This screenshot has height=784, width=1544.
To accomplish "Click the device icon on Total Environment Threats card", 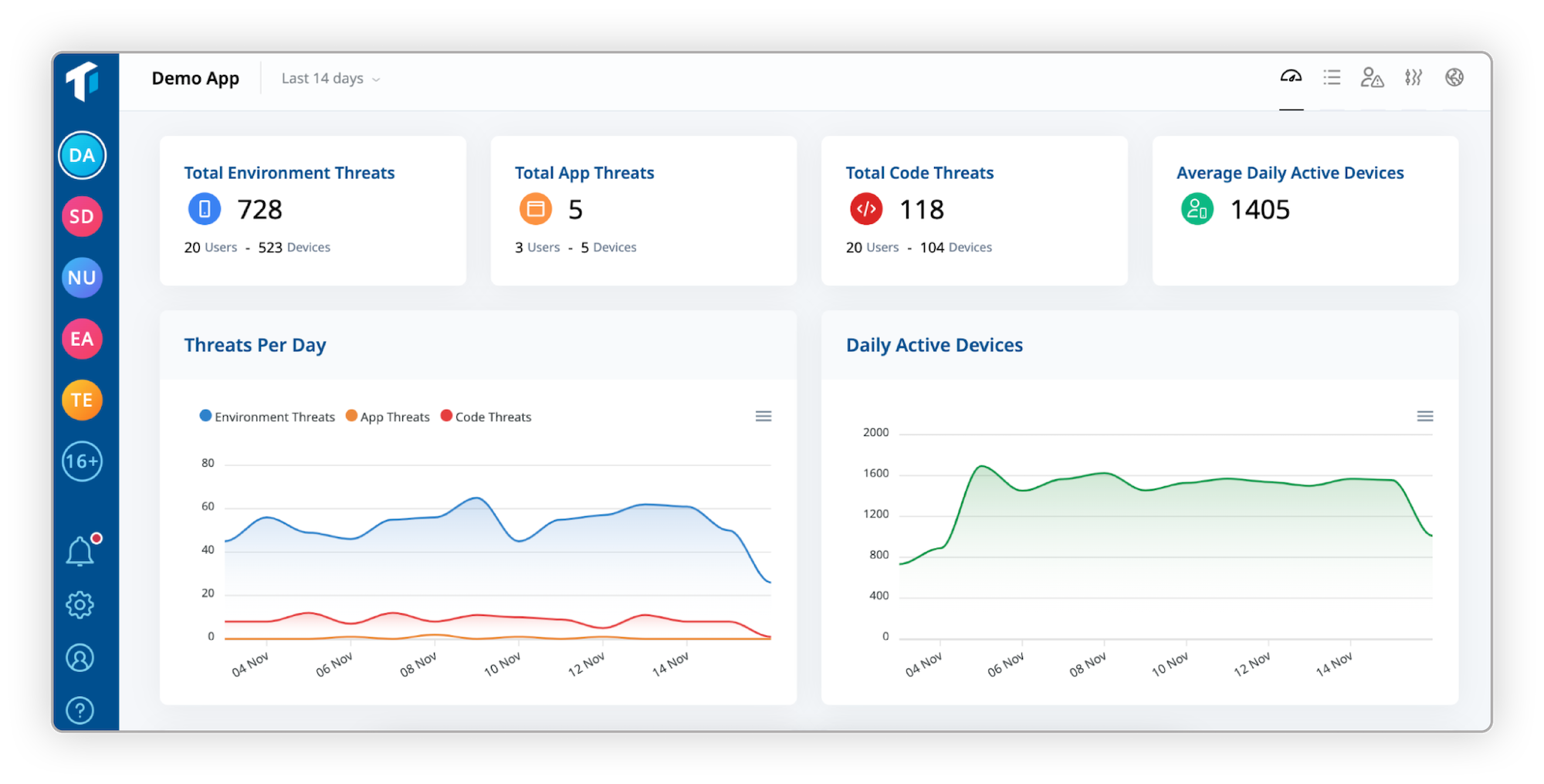I will (x=204, y=208).
